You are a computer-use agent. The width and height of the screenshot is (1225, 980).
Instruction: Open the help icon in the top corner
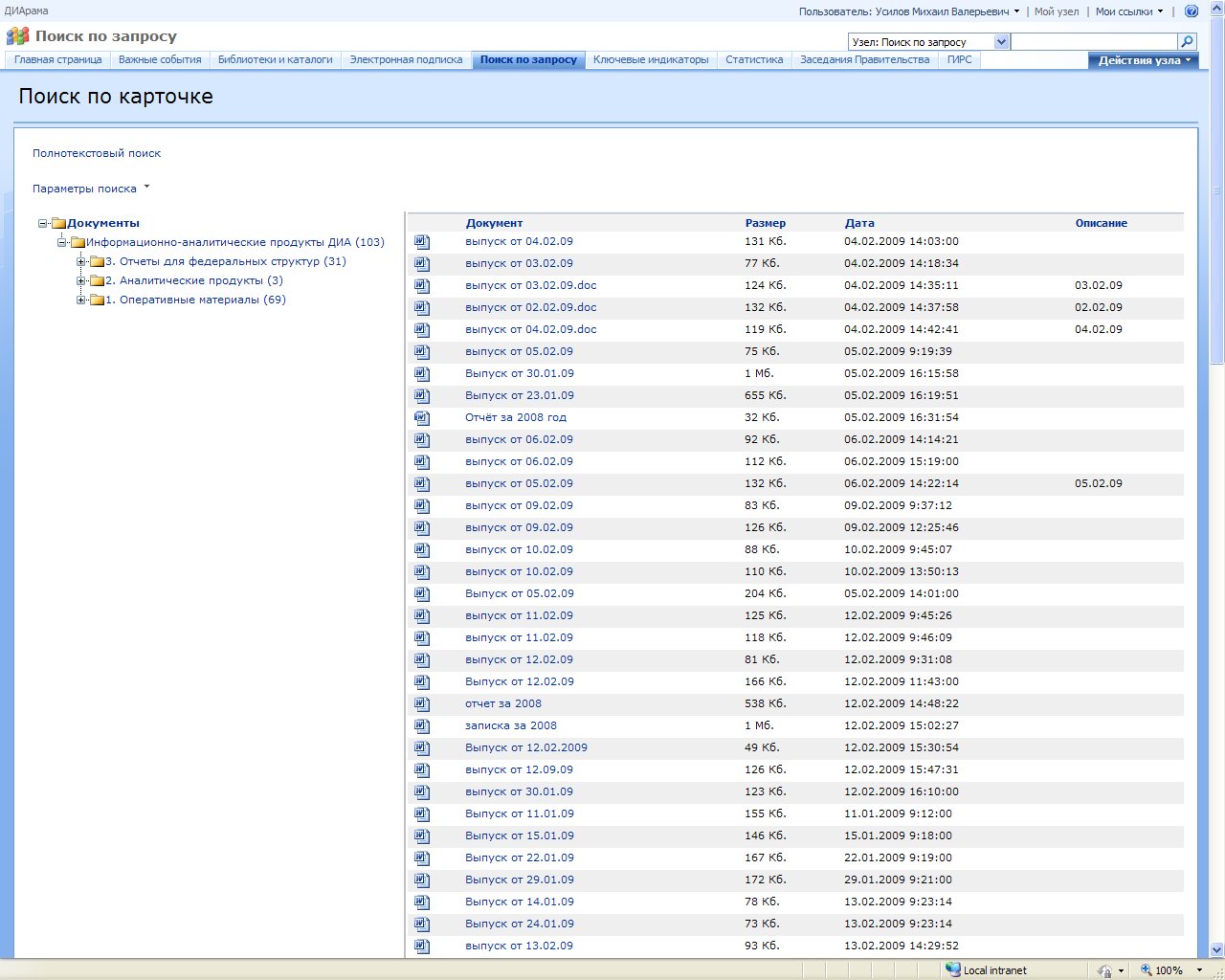click(1192, 11)
